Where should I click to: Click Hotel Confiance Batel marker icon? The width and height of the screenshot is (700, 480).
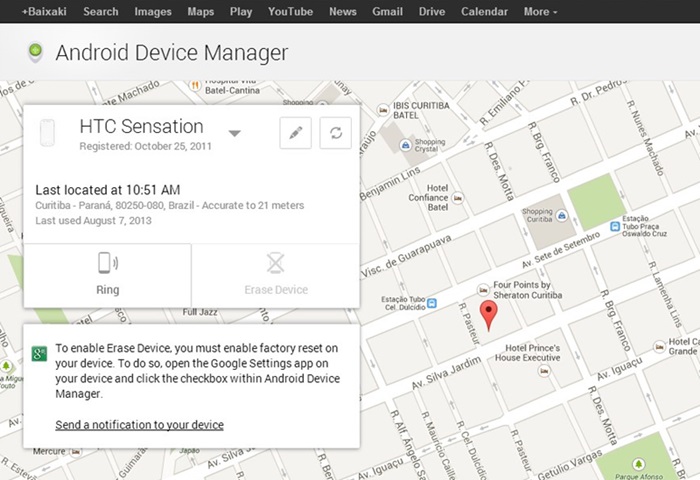click(458, 198)
